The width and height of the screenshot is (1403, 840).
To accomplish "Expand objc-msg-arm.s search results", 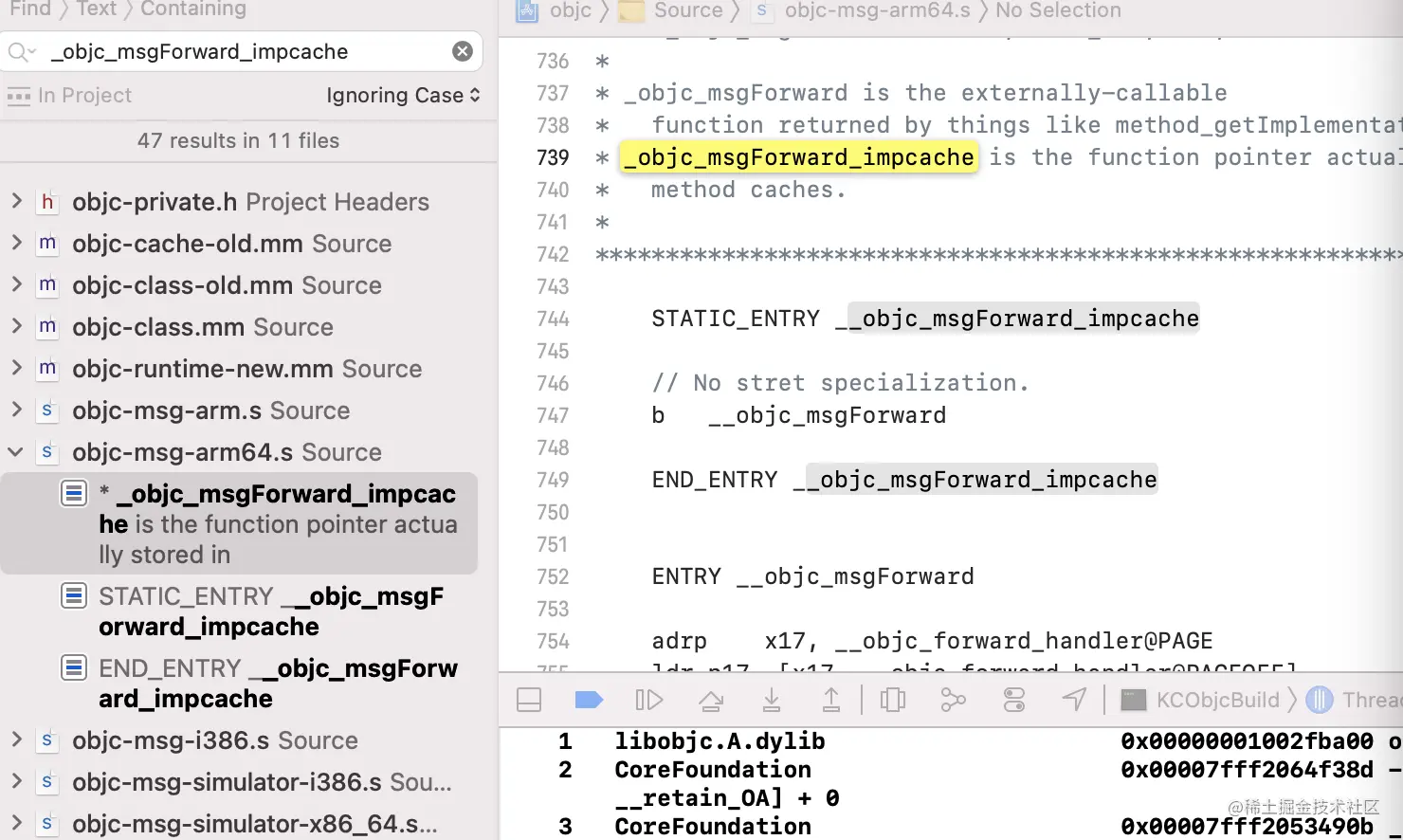I will click(16, 410).
